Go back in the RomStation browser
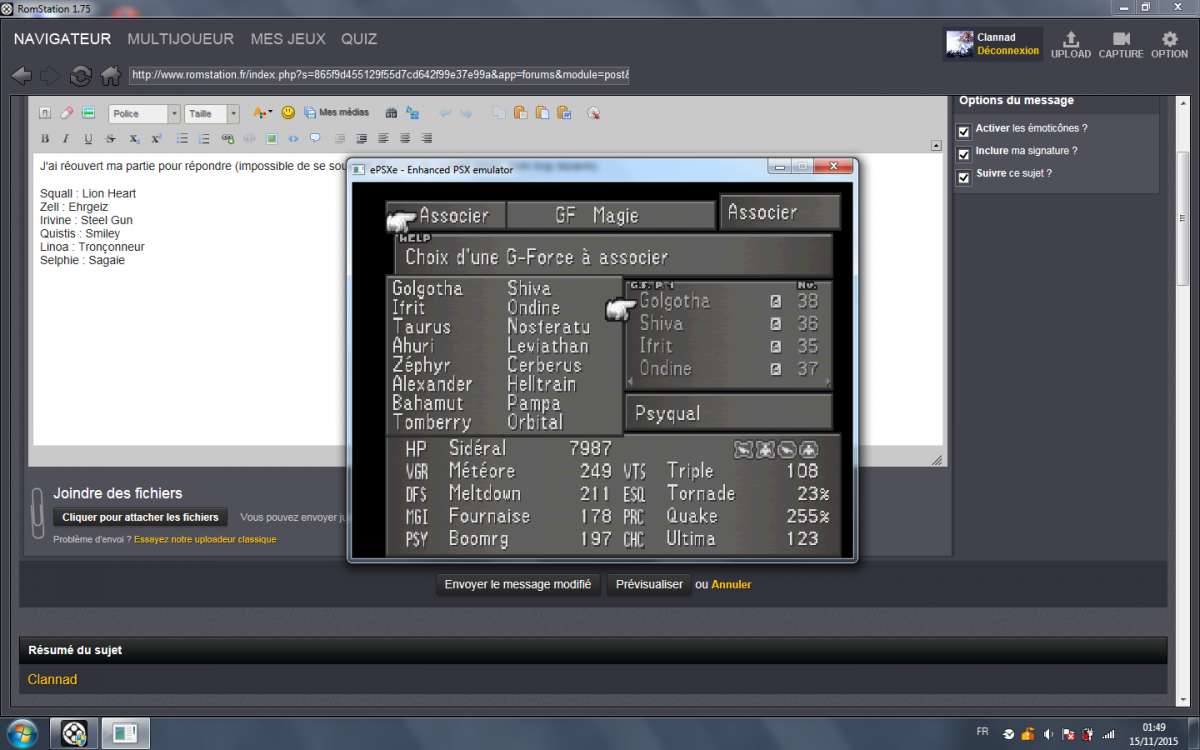This screenshot has width=1200, height=750. click(x=21, y=75)
